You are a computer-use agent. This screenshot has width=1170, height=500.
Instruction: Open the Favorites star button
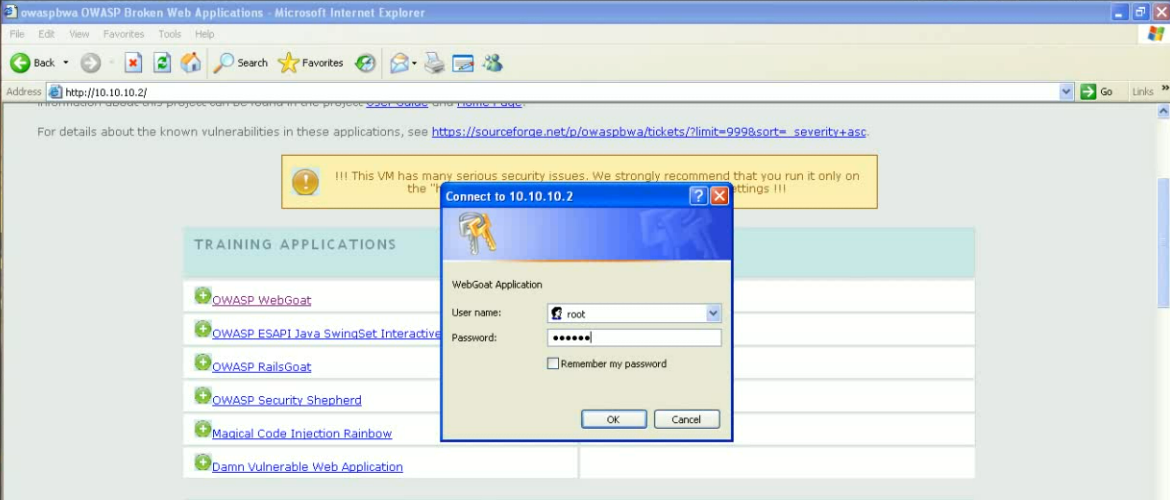click(310, 63)
